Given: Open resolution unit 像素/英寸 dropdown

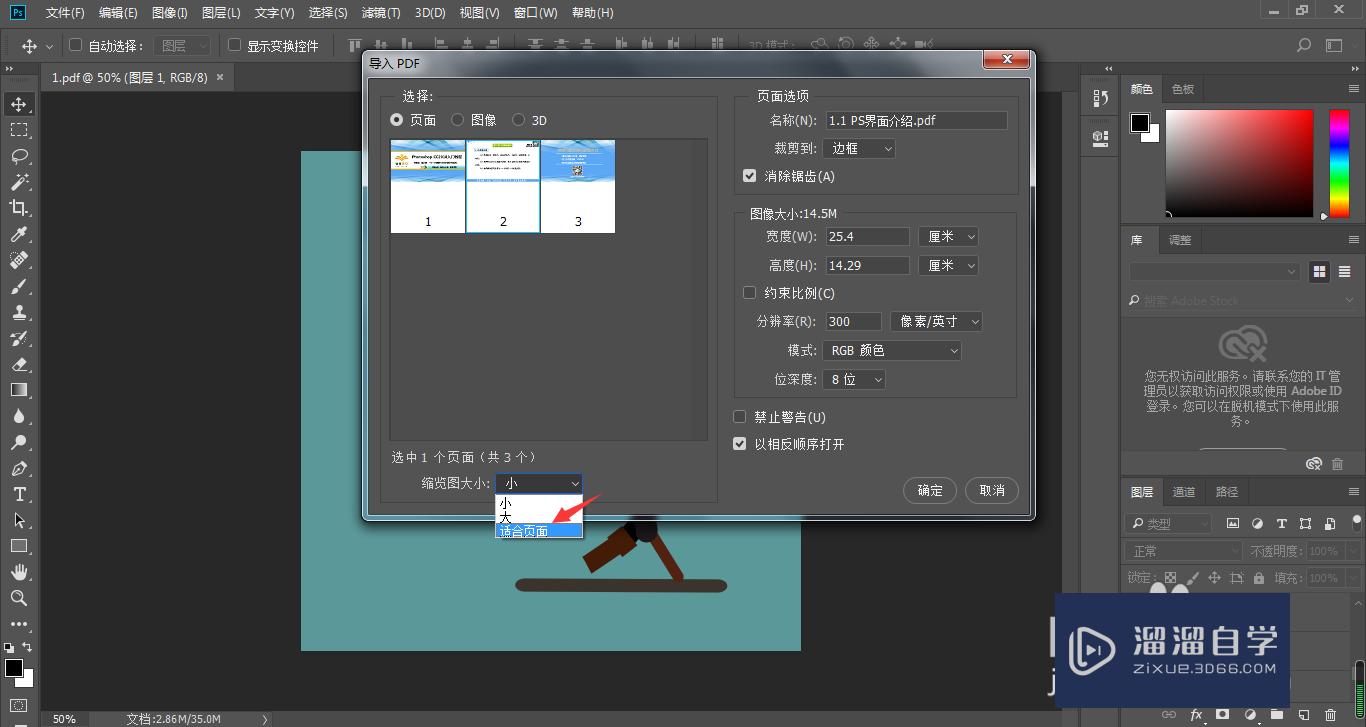Looking at the screenshot, I should tap(936, 321).
